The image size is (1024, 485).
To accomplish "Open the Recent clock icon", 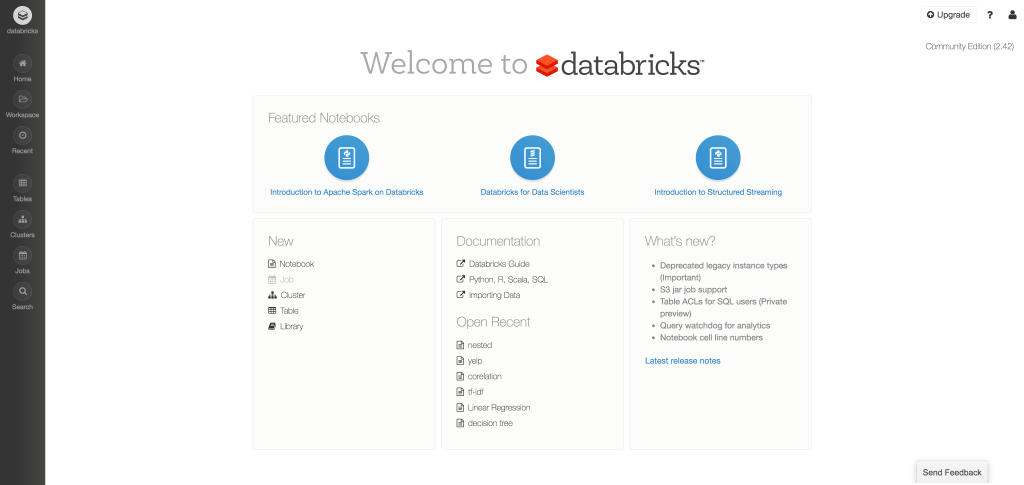I will click(x=22, y=135).
